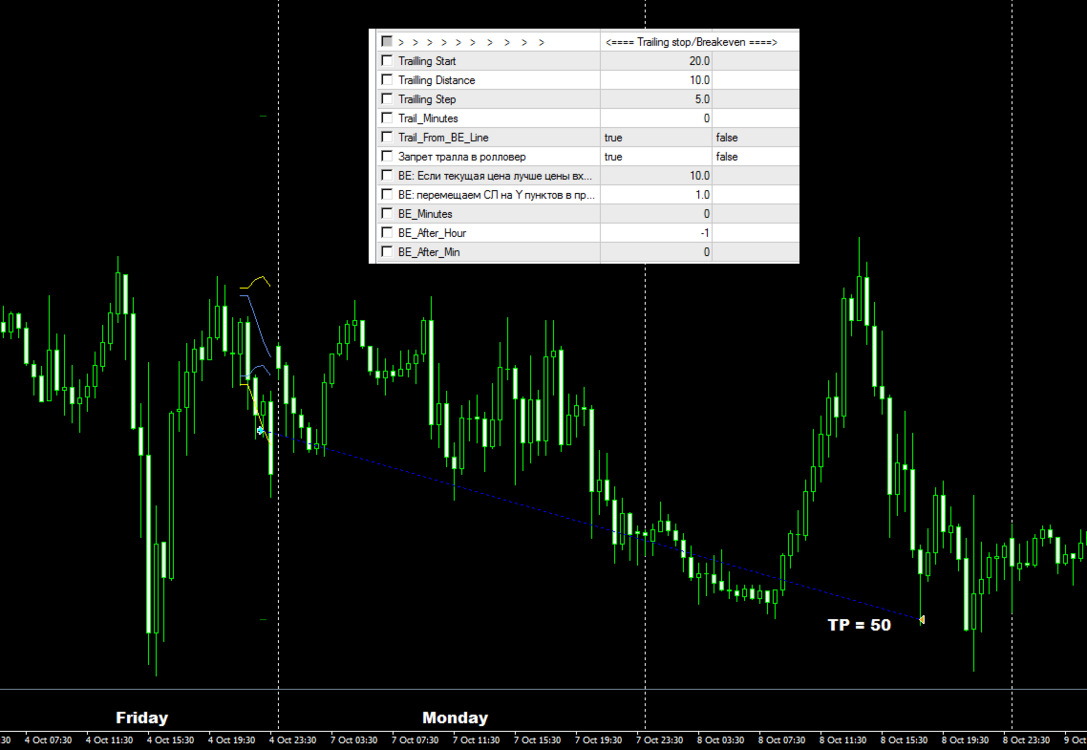Click the 'Trailling Distance' parameter name
The width and height of the screenshot is (1087, 750).
(x=437, y=80)
